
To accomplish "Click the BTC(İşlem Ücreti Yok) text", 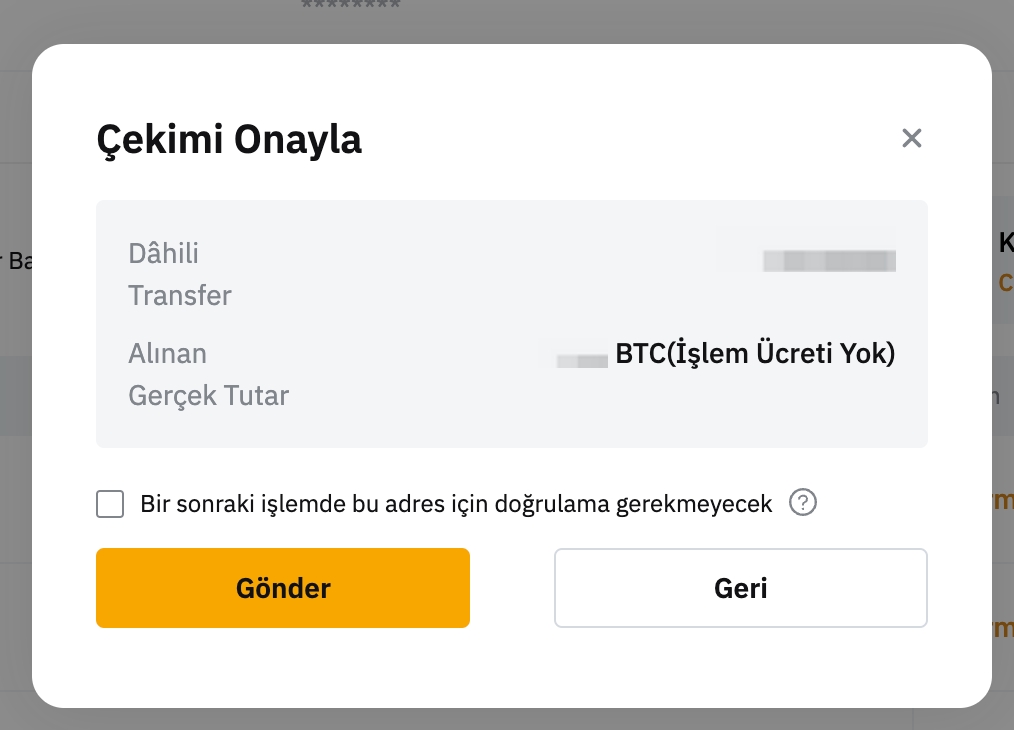I will [x=755, y=354].
